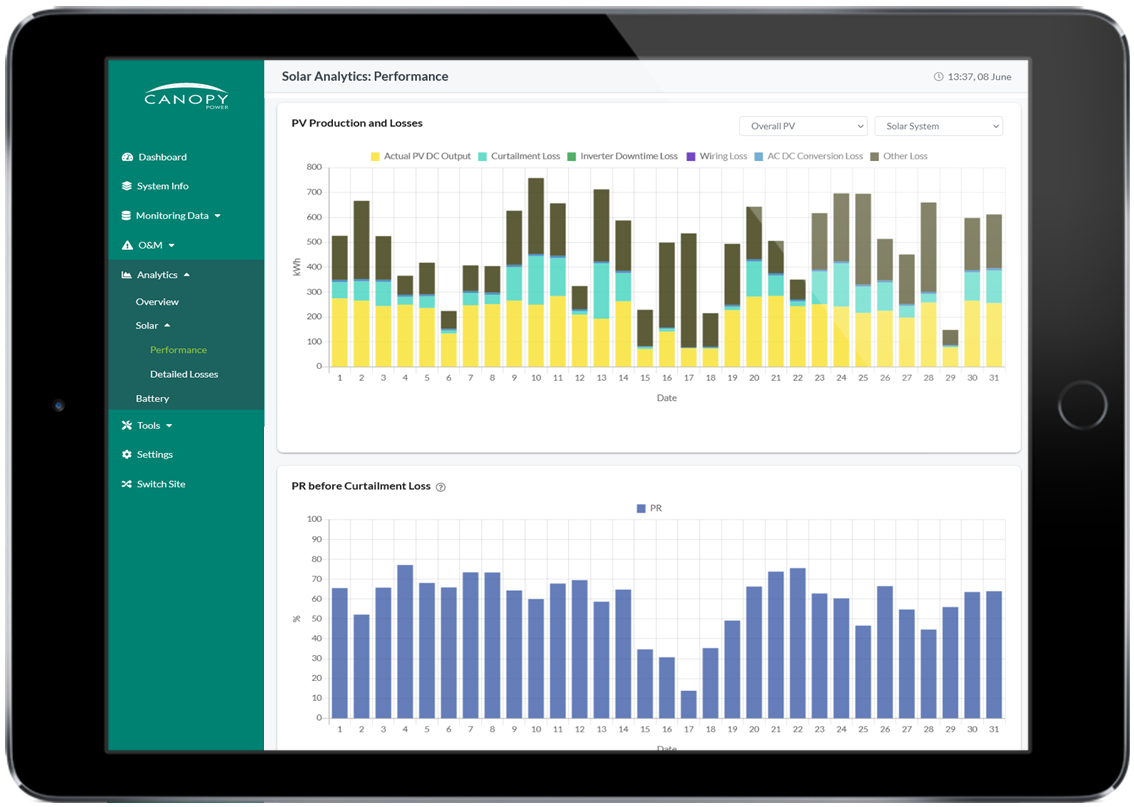
Task: Click the Settings gear icon
Action: coord(127,455)
